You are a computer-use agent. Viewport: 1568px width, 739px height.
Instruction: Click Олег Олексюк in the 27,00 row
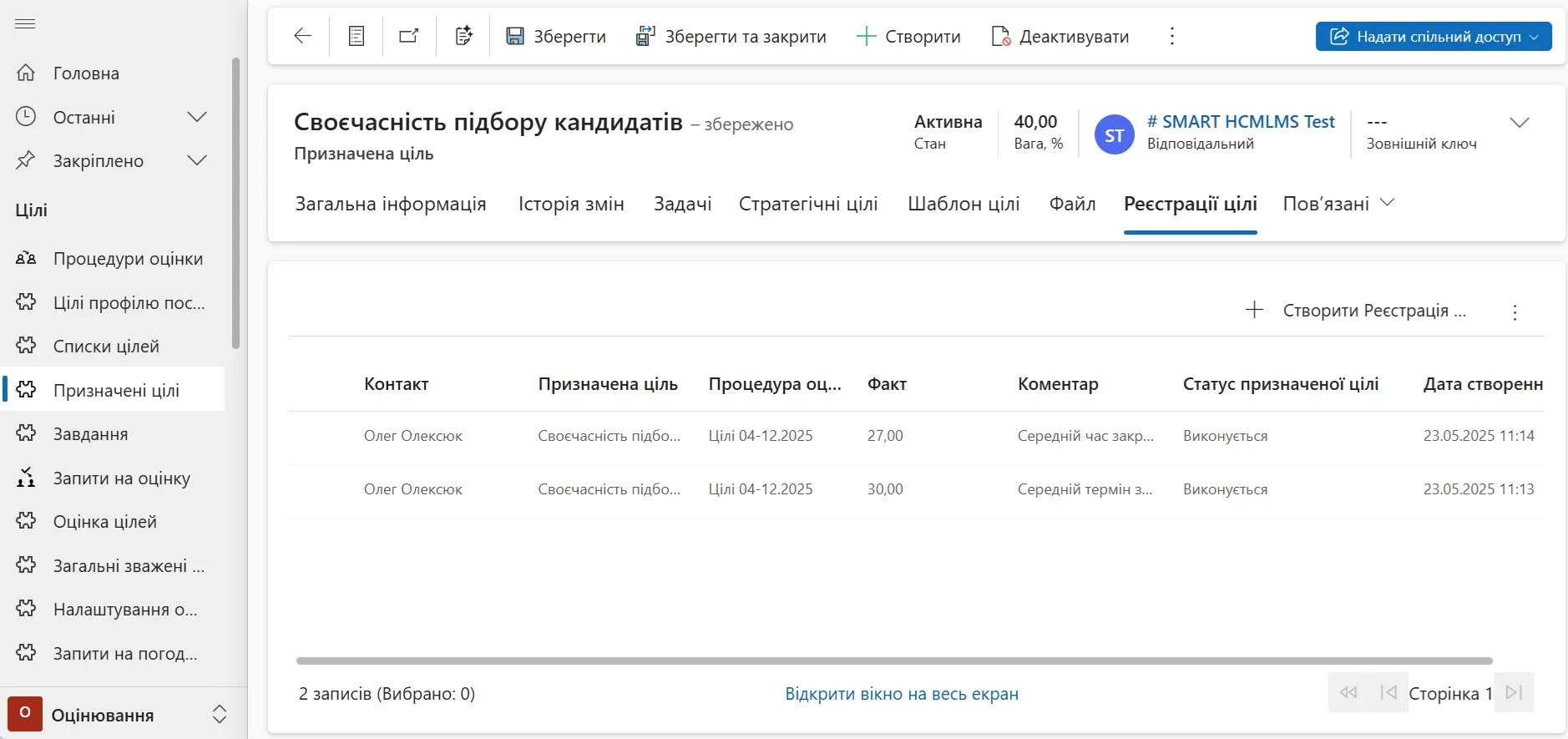[x=413, y=436]
